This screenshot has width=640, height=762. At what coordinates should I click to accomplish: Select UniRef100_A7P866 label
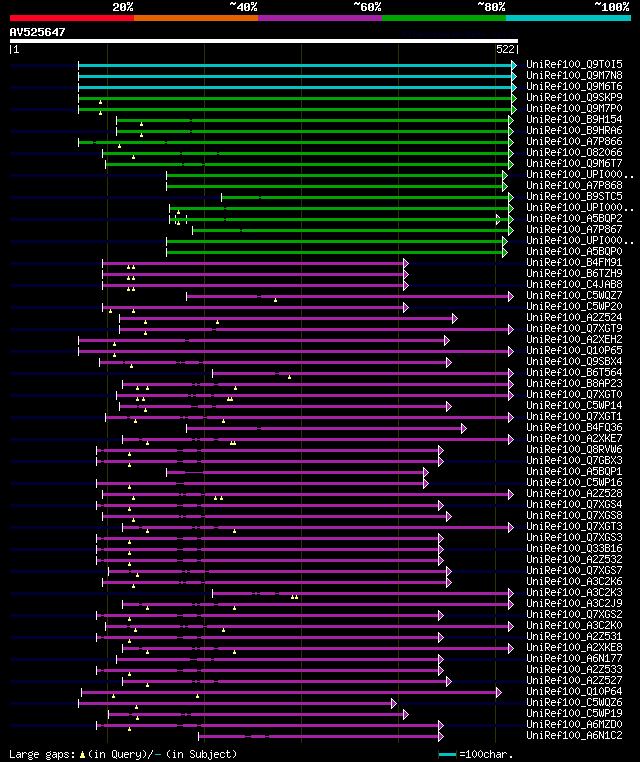574,141
